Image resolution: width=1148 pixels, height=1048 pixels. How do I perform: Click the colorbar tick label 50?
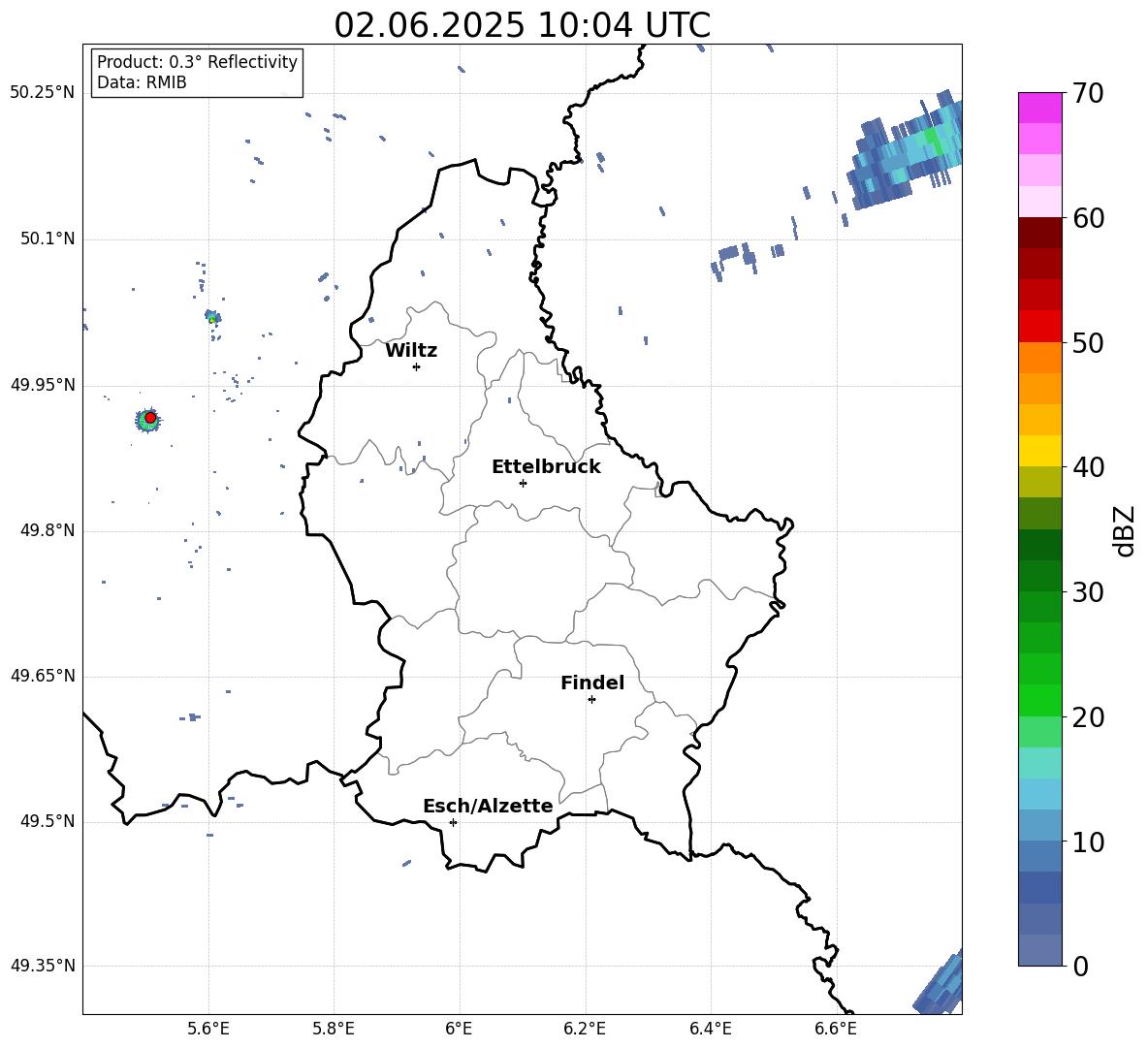(x=1088, y=342)
